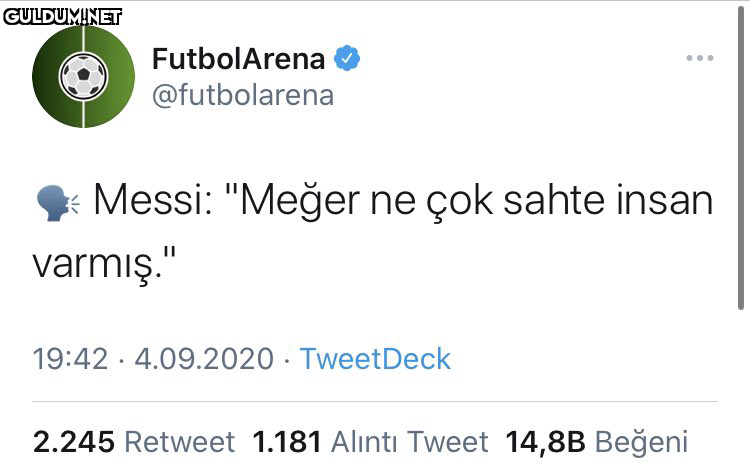View the 2.245 retweet count number
Screen dimensions: 750x473
point(75,442)
